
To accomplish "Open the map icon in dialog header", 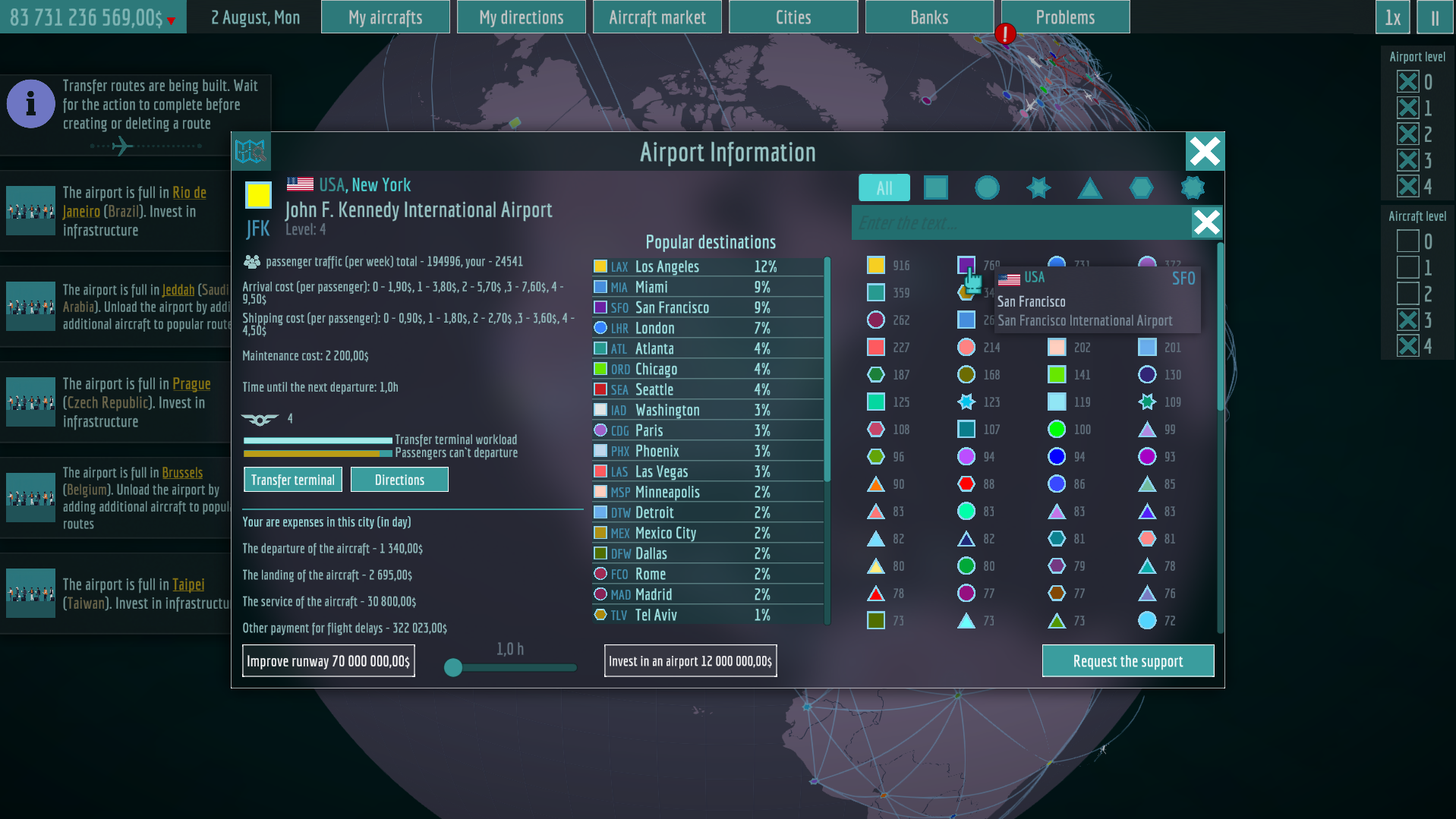I will (x=251, y=151).
